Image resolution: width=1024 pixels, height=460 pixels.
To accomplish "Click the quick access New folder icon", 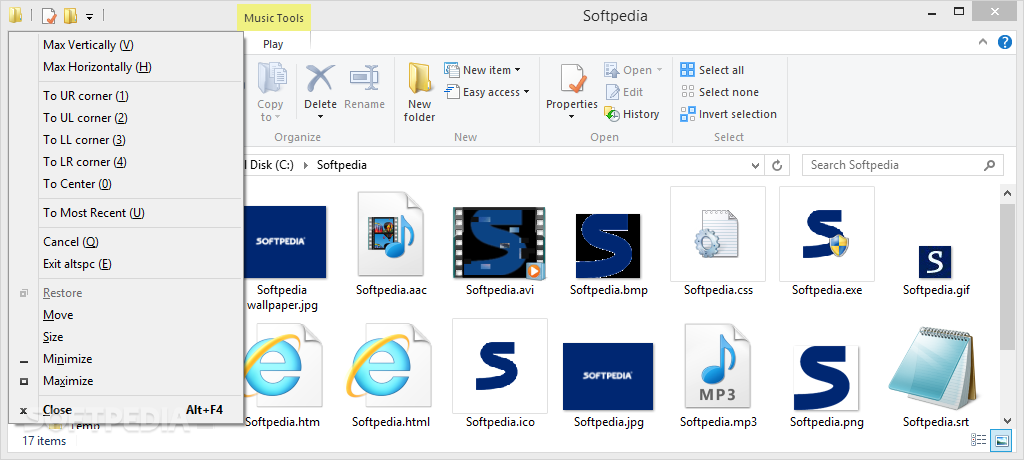I will [x=70, y=15].
